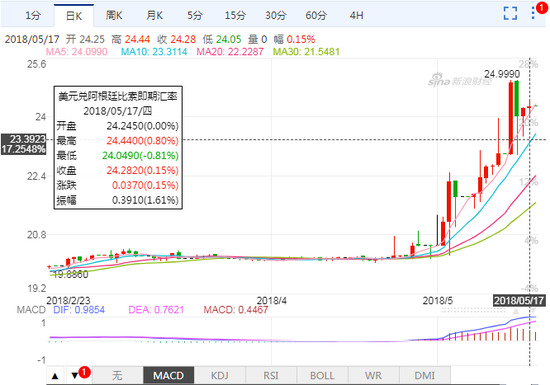Click 开盘 value 24.2450(0.00%) in tooltip
Screen dimensions: 550x385
coord(142,126)
